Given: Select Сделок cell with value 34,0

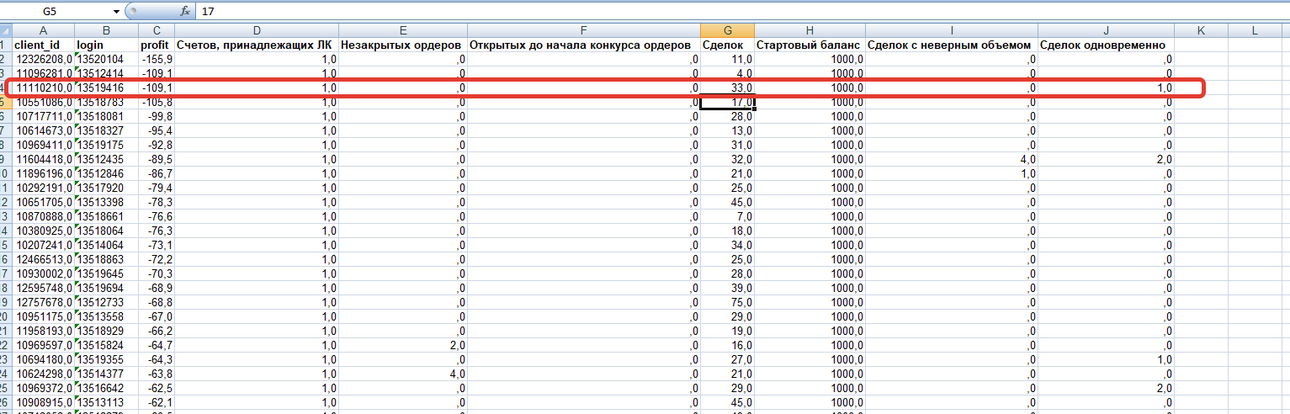Looking at the screenshot, I should [x=727, y=244].
